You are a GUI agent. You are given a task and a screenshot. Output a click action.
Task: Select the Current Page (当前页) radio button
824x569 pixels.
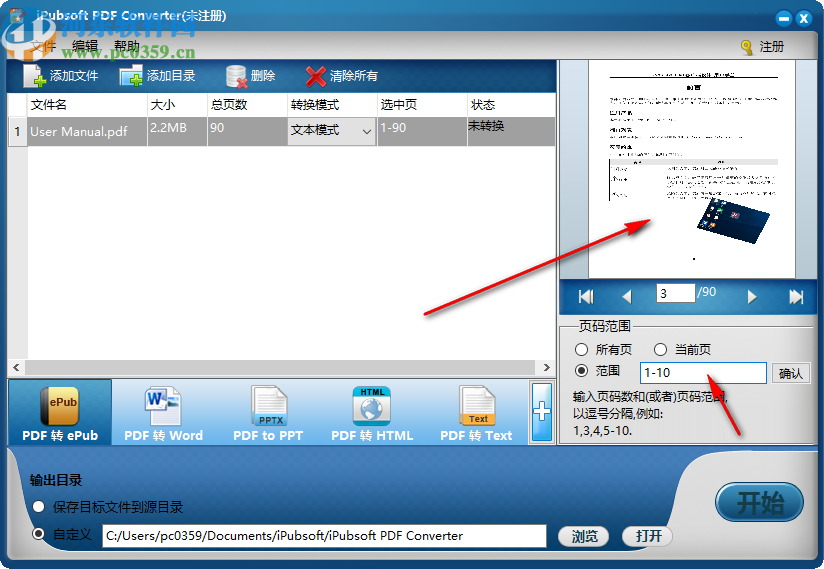point(660,349)
